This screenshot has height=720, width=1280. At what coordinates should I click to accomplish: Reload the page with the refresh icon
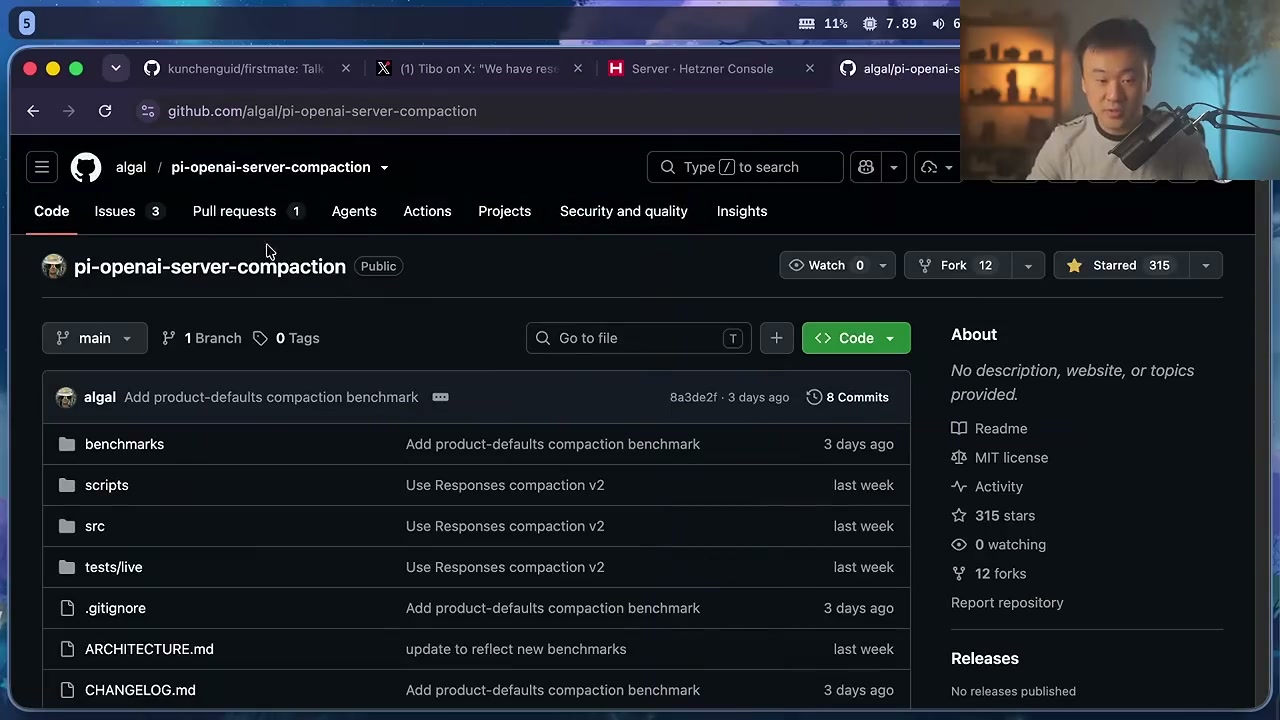pos(105,111)
